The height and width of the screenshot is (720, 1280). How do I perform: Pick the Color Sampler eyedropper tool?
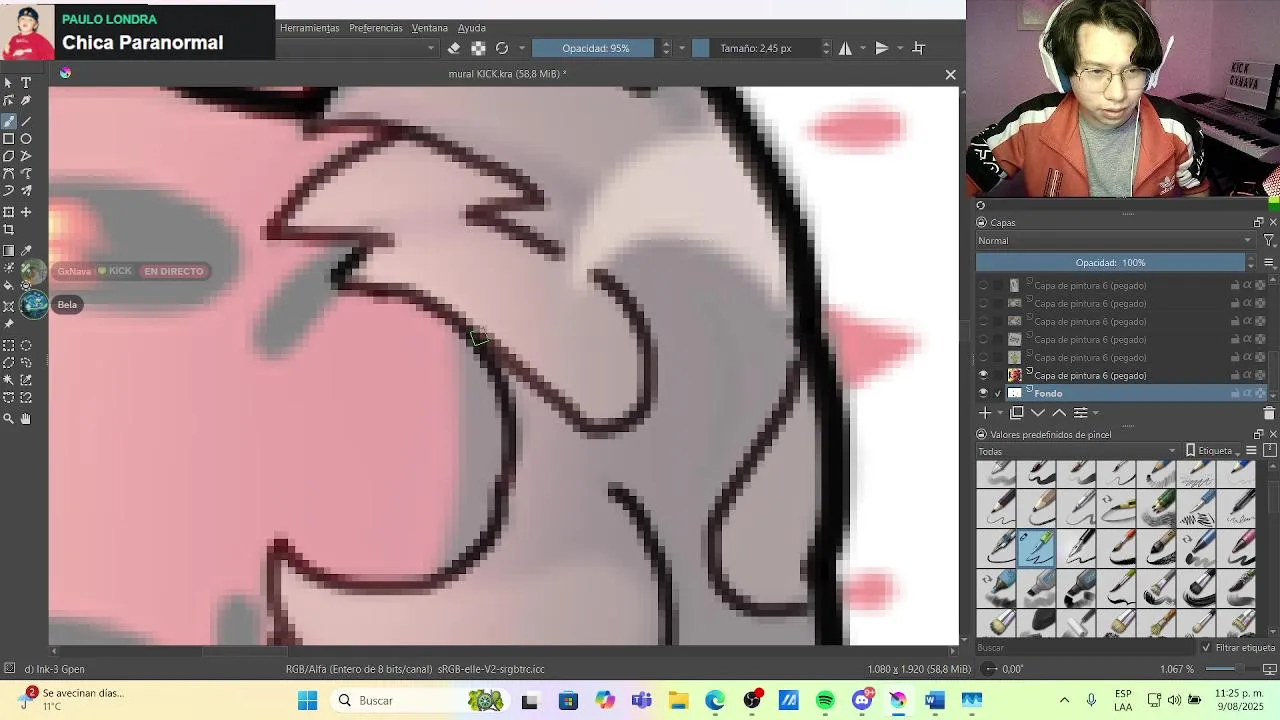click(x=26, y=251)
